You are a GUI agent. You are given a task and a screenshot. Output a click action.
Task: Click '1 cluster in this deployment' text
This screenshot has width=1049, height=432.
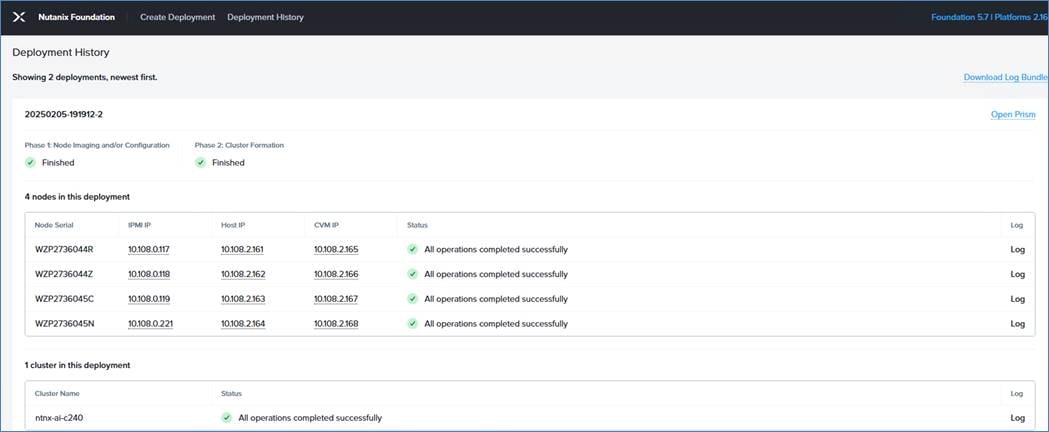(77, 366)
